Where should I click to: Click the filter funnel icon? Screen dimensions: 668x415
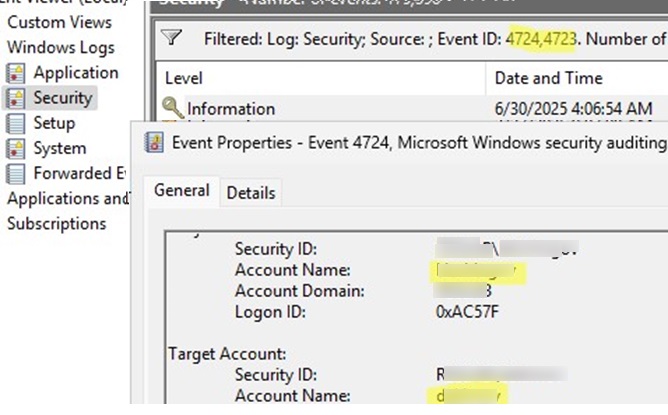[x=172, y=38]
